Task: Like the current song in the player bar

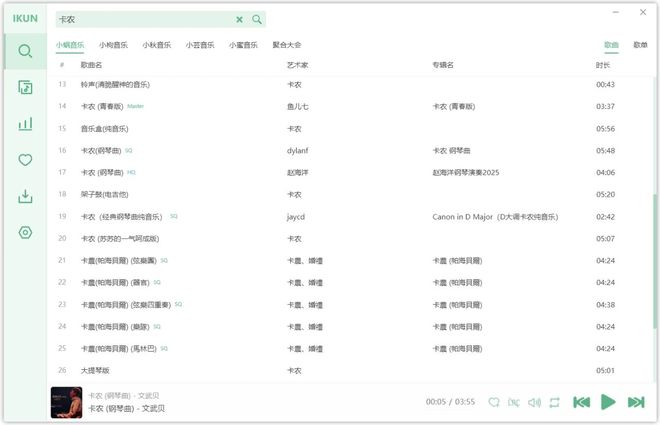Action: click(x=493, y=402)
